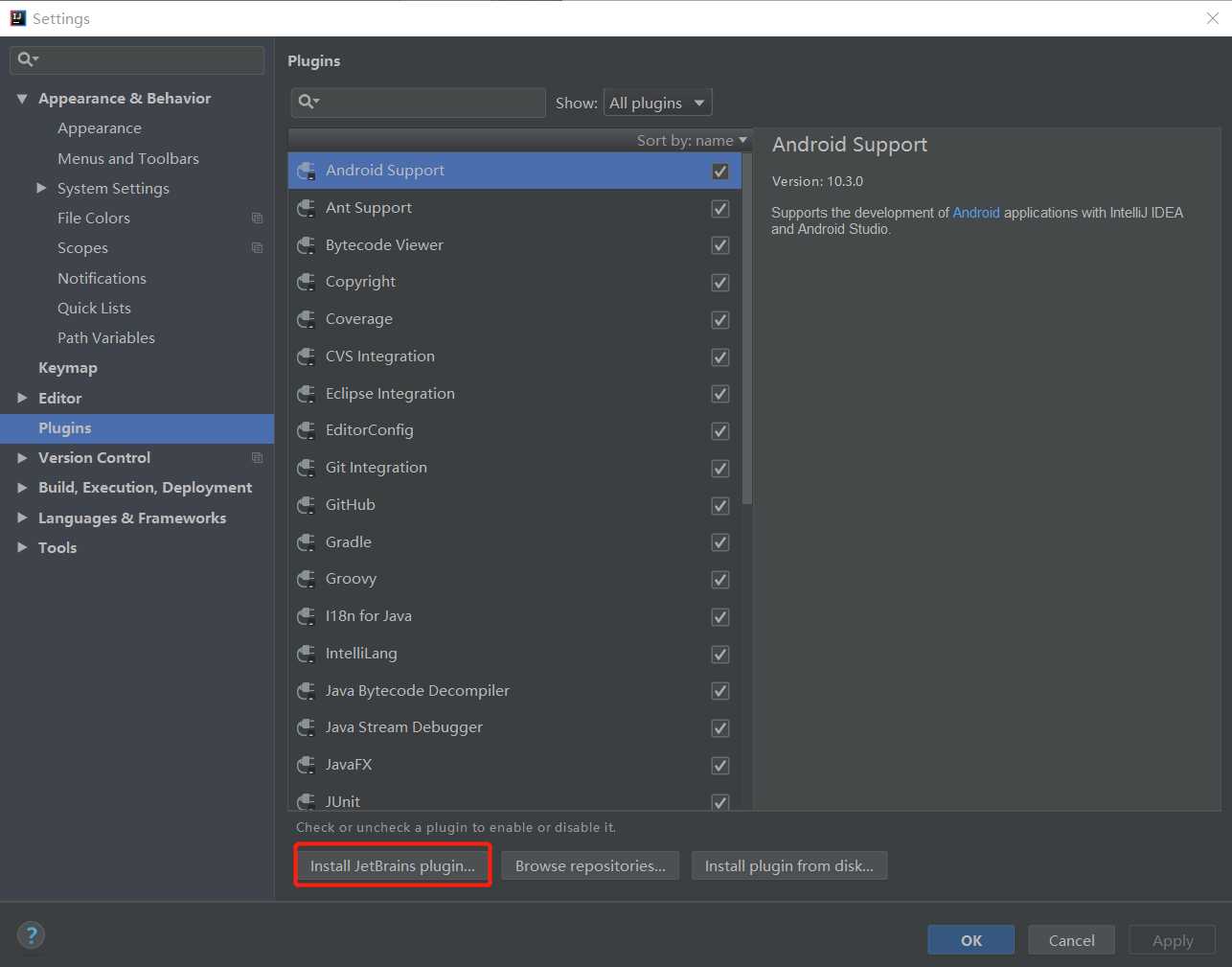This screenshot has width=1232, height=967.
Task: Click the Java Bytecode Decompiler plugin icon
Action: [307, 691]
